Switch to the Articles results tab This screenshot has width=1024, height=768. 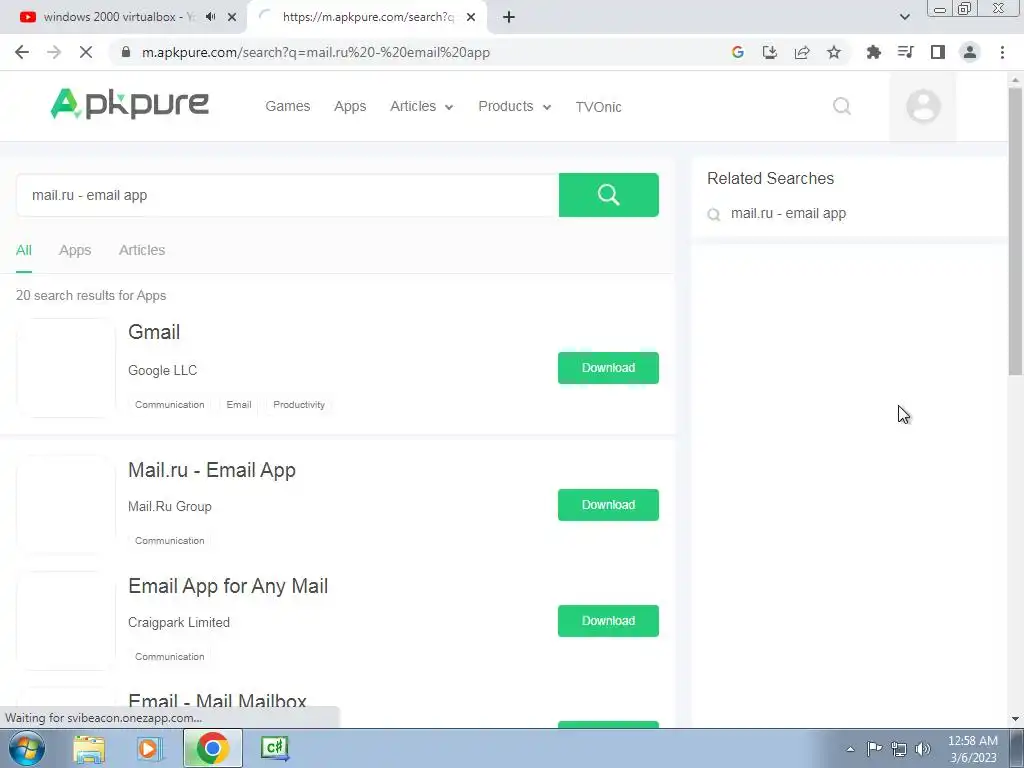(x=142, y=250)
